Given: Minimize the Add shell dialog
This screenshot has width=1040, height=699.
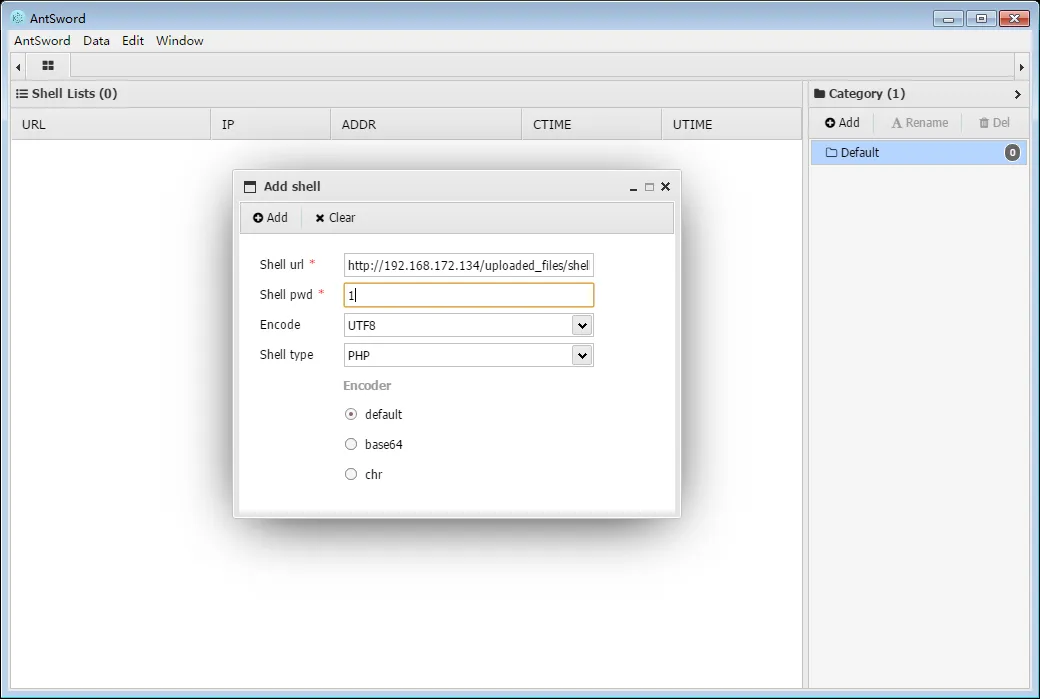Looking at the screenshot, I should tap(633, 187).
